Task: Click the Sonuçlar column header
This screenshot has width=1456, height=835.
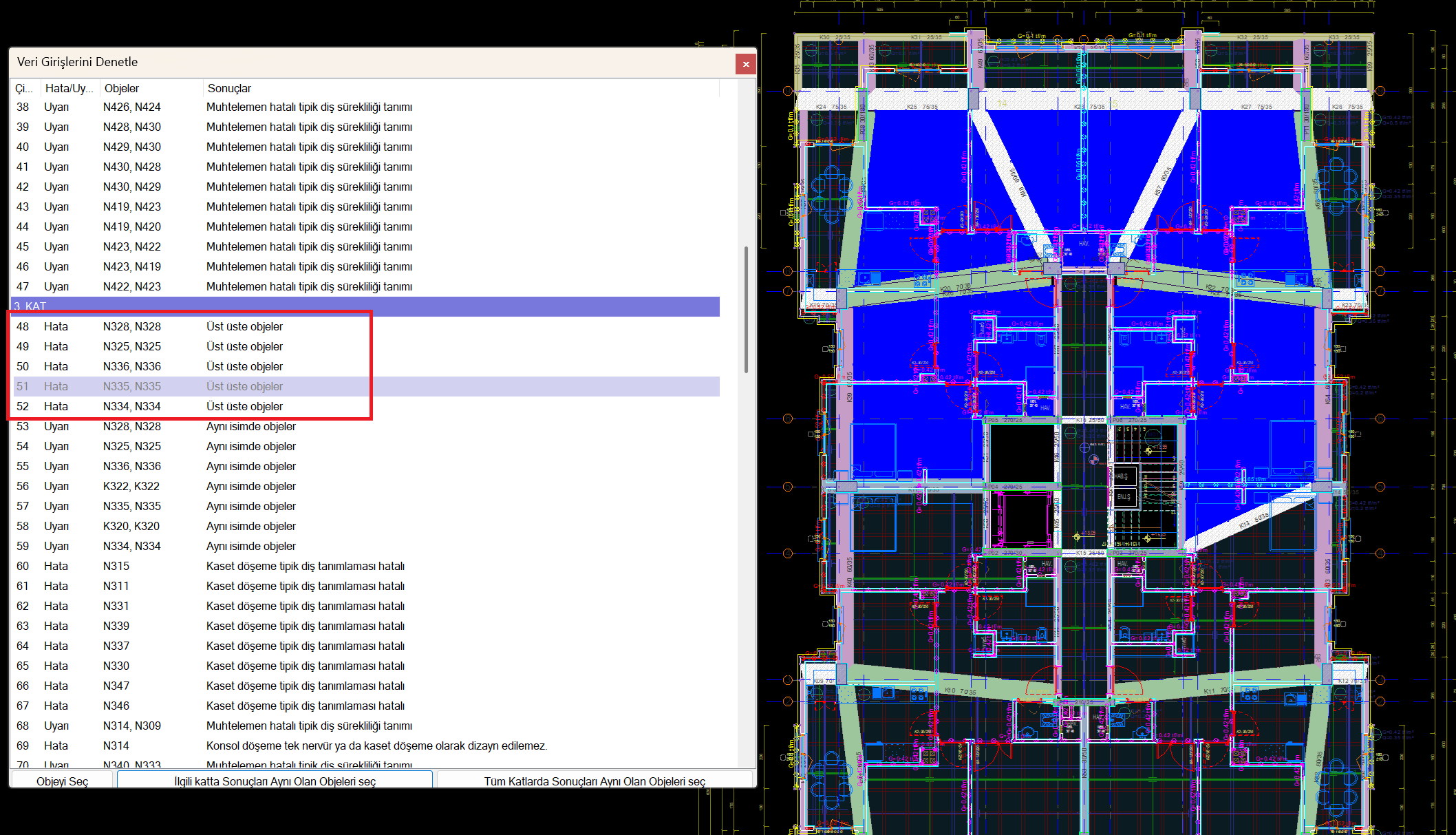Action: point(229,88)
